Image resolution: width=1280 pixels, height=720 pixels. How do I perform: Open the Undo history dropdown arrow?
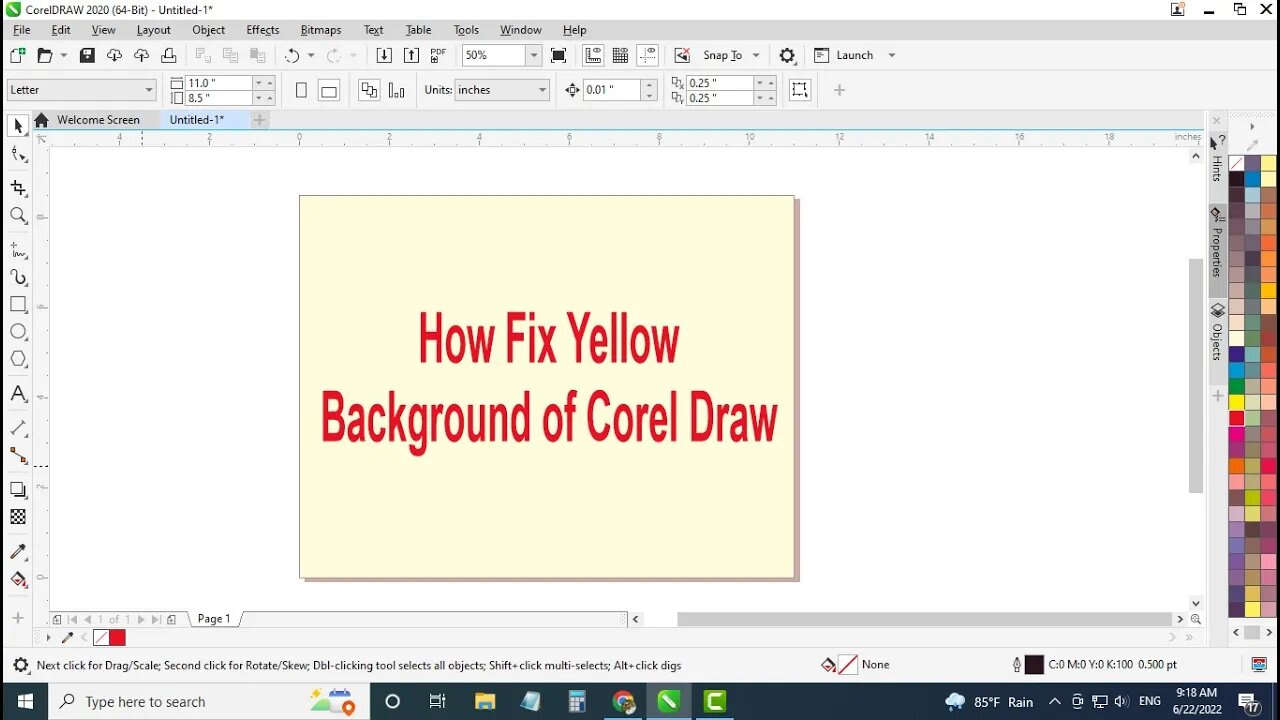click(311, 55)
